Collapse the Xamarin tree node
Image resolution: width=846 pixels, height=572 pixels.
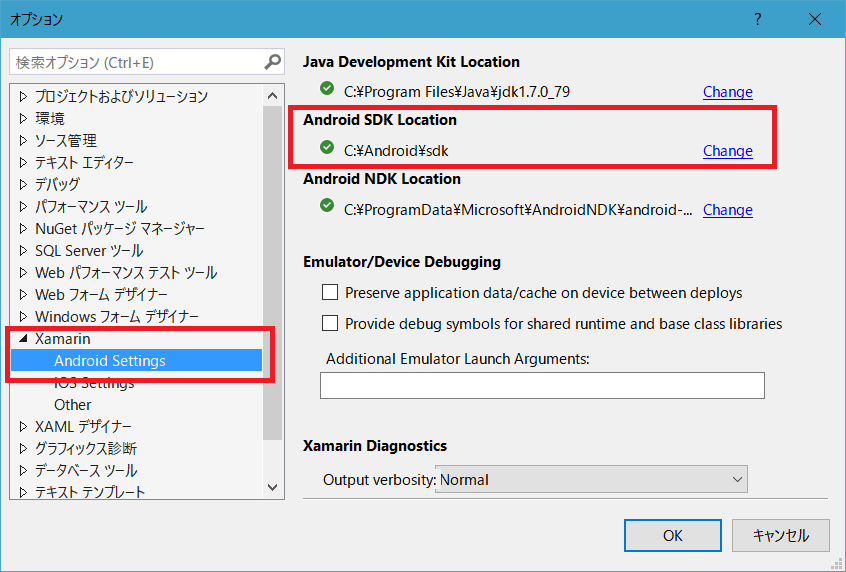pyautogui.click(x=23, y=338)
